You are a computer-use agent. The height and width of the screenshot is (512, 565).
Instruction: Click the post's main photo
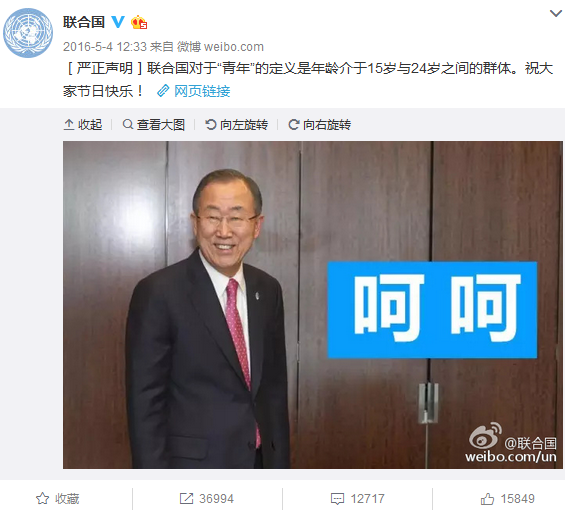(x=313, y=305)
